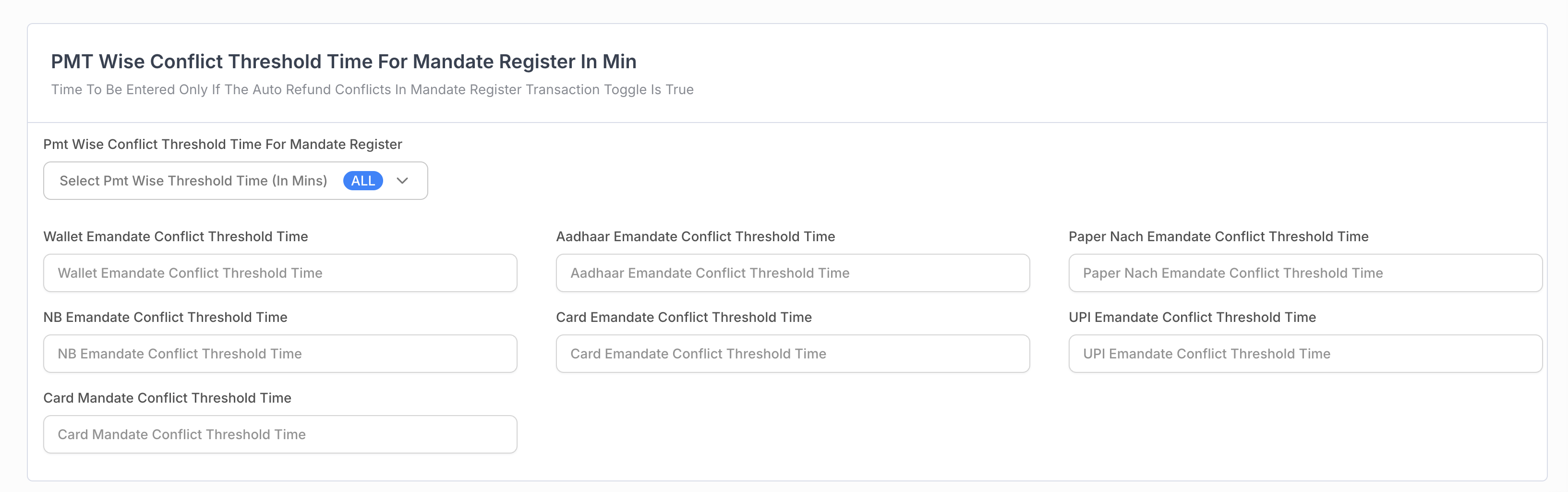Select the NB Emandate Conflict Threshold Time box
Viewport: 1568px width, 492px height.
(280, 353)
